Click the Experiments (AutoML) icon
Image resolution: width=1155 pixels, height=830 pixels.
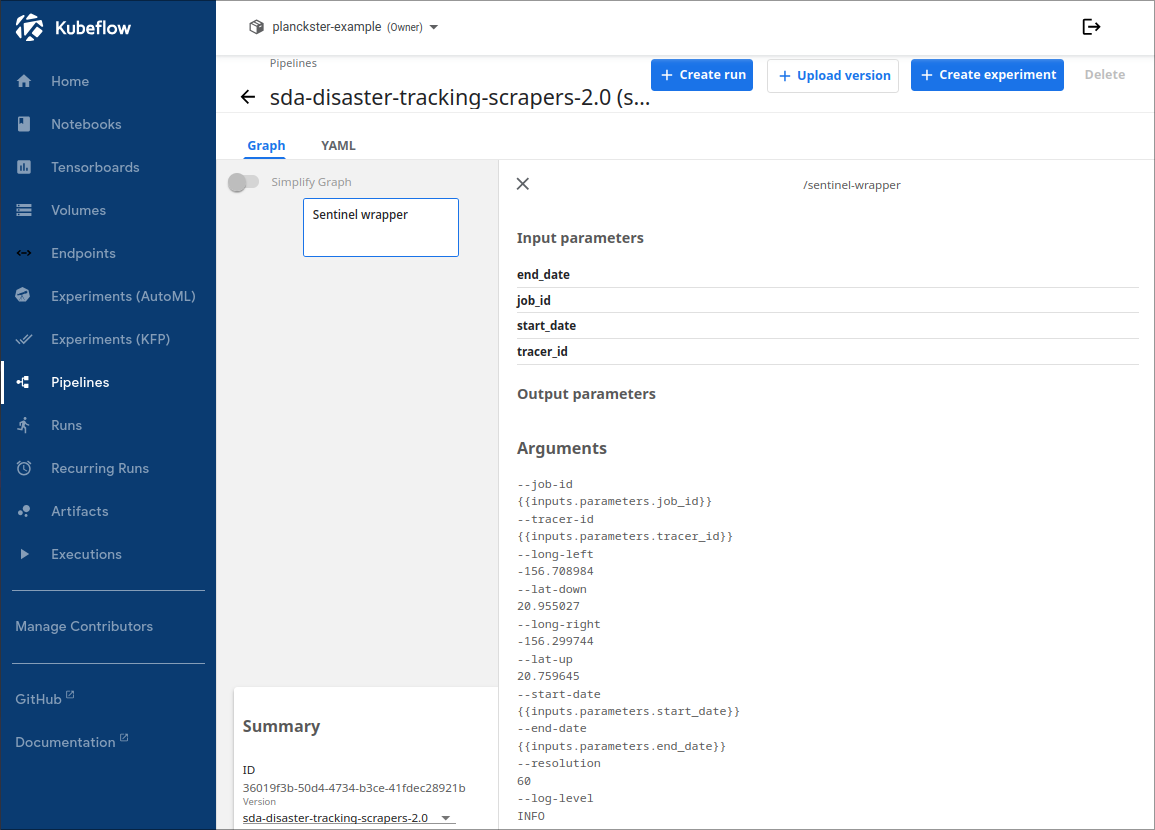click(24, 295)
